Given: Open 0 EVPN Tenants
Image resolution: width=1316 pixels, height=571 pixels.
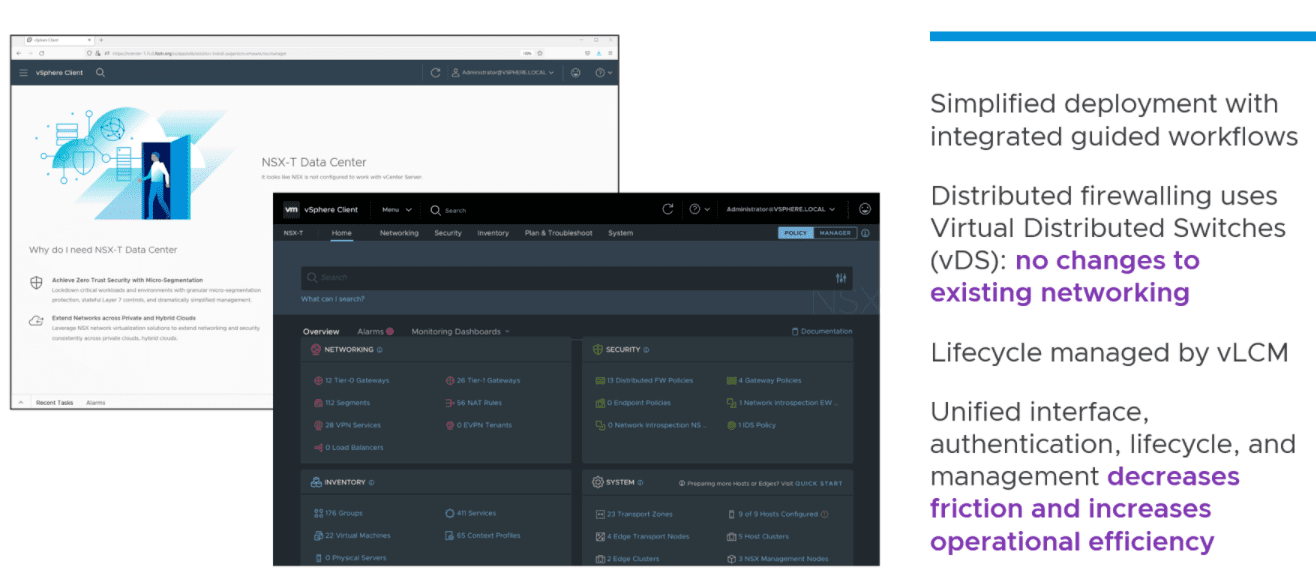Looking at the screenshot, I should tap(477, 425).
